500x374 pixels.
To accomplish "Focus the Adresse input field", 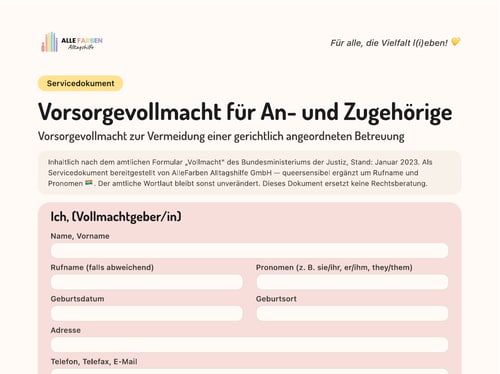I will point(249,345).
